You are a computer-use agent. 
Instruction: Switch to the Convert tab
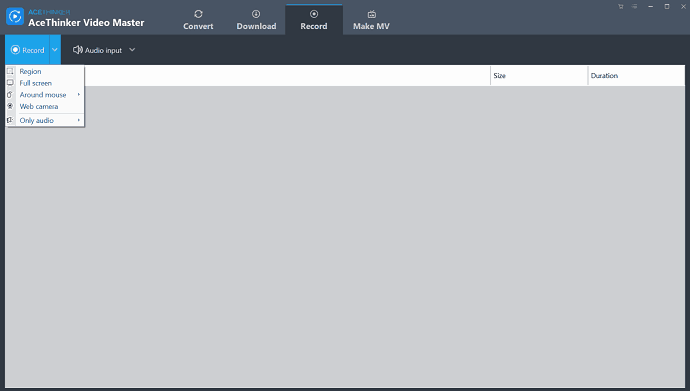(x=198, y=20)
